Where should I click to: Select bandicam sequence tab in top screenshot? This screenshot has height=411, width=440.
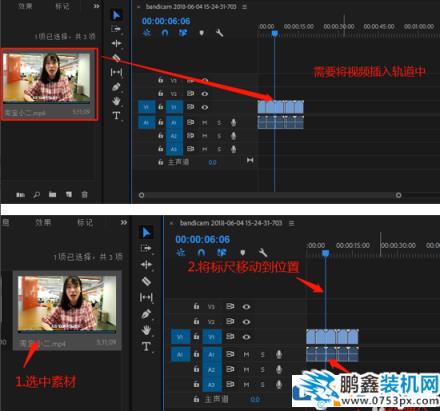[191, 7]
